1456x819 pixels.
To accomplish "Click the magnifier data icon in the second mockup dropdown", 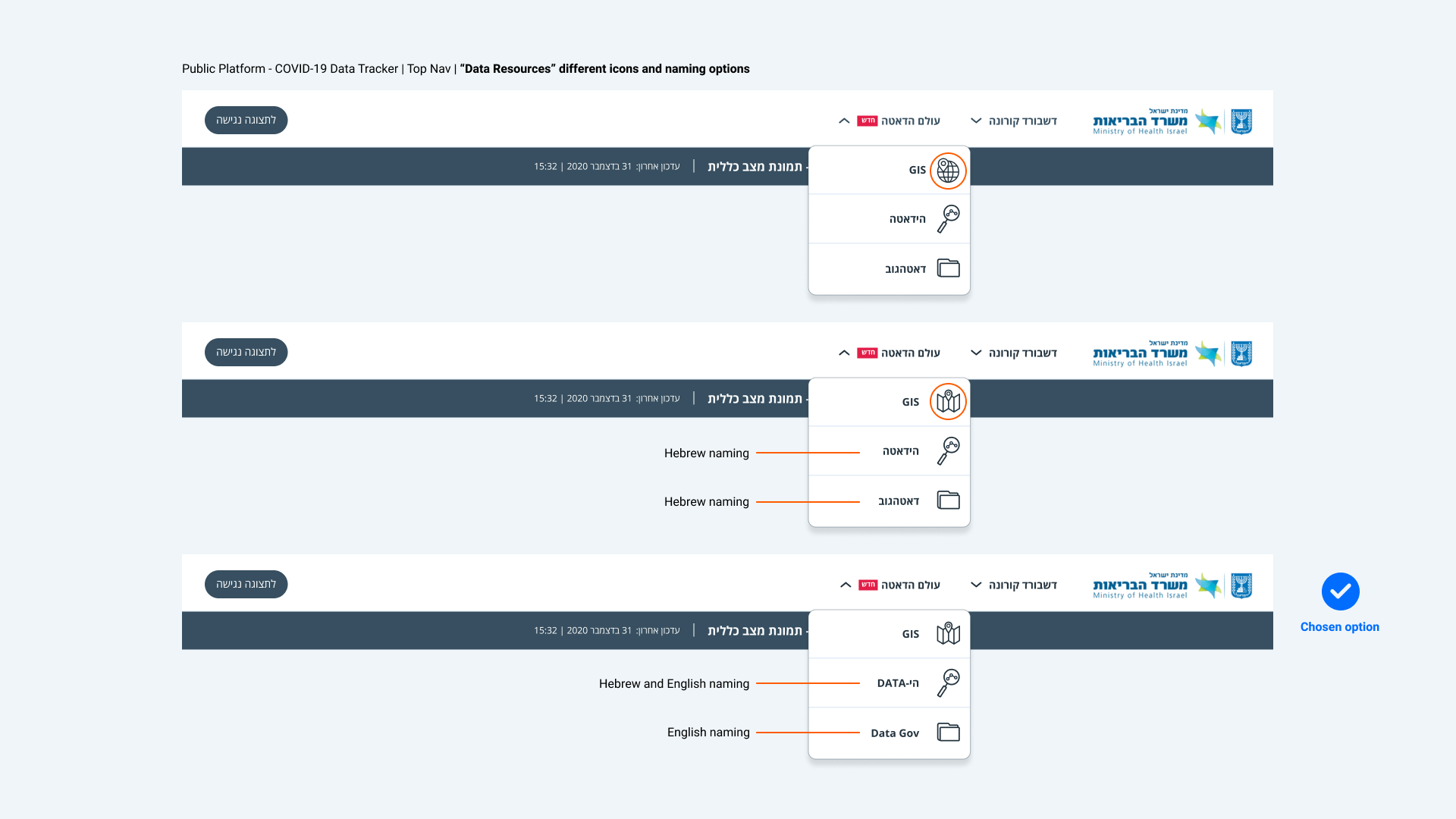I will coord(948,451).
